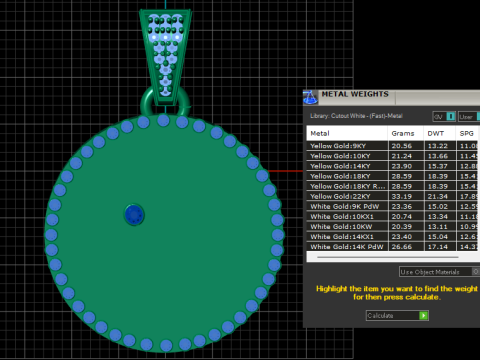
Task: Click the 23.36 grams cell
Action: [x=406, y=206]
